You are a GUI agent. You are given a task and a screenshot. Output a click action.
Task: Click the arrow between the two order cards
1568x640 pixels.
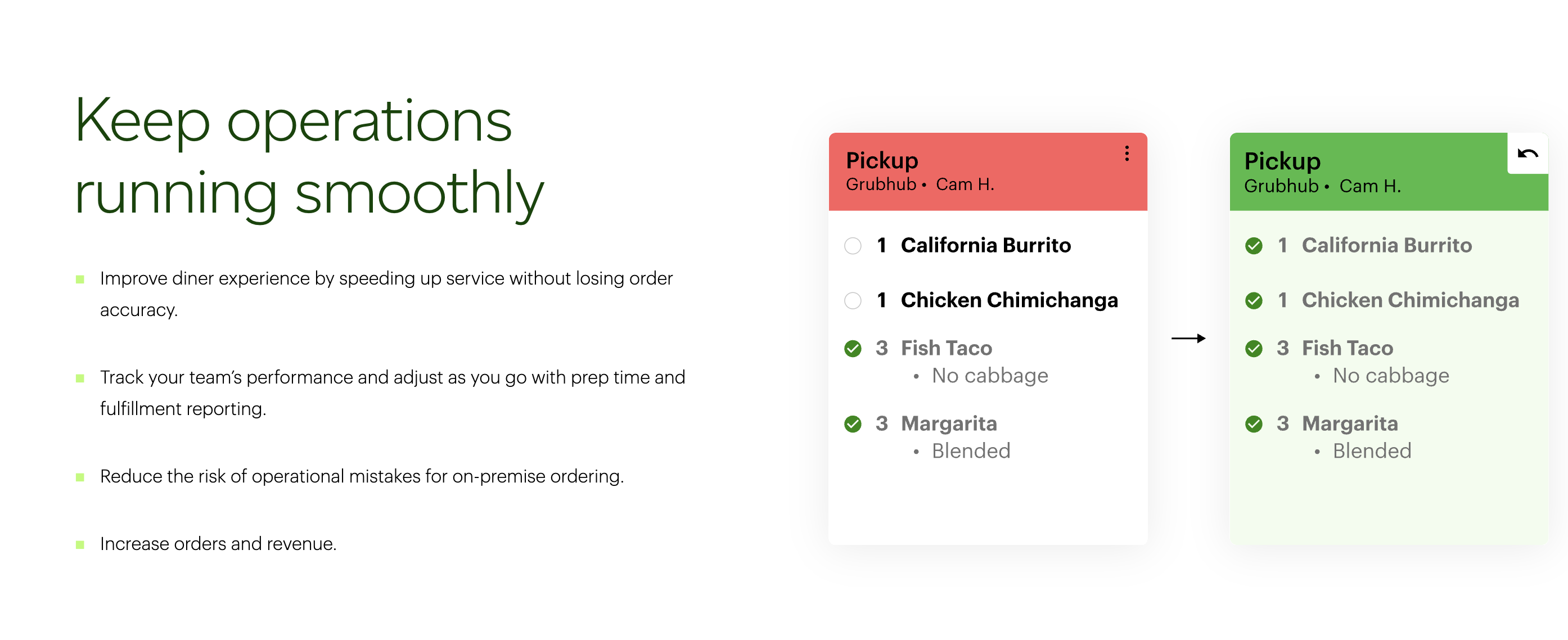pos(1188,338)
